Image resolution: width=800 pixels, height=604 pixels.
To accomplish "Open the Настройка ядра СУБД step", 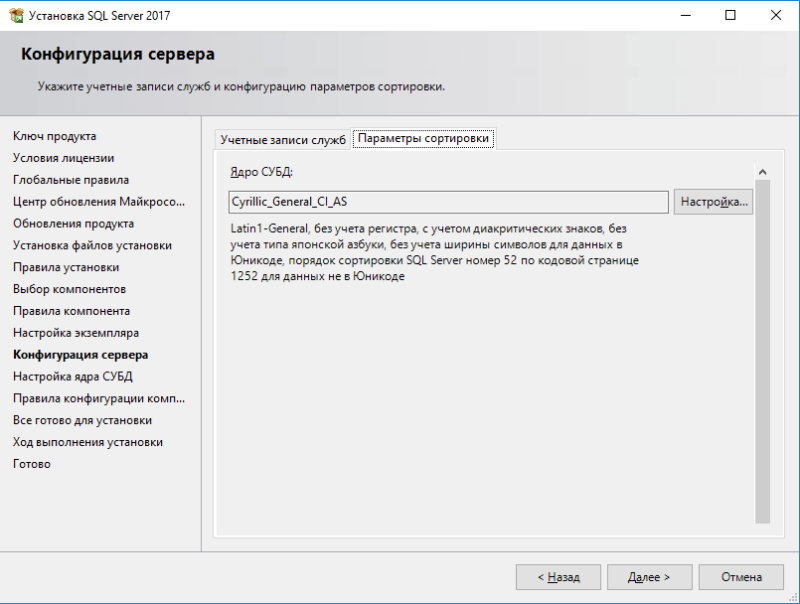I will (x=73, y=377).
